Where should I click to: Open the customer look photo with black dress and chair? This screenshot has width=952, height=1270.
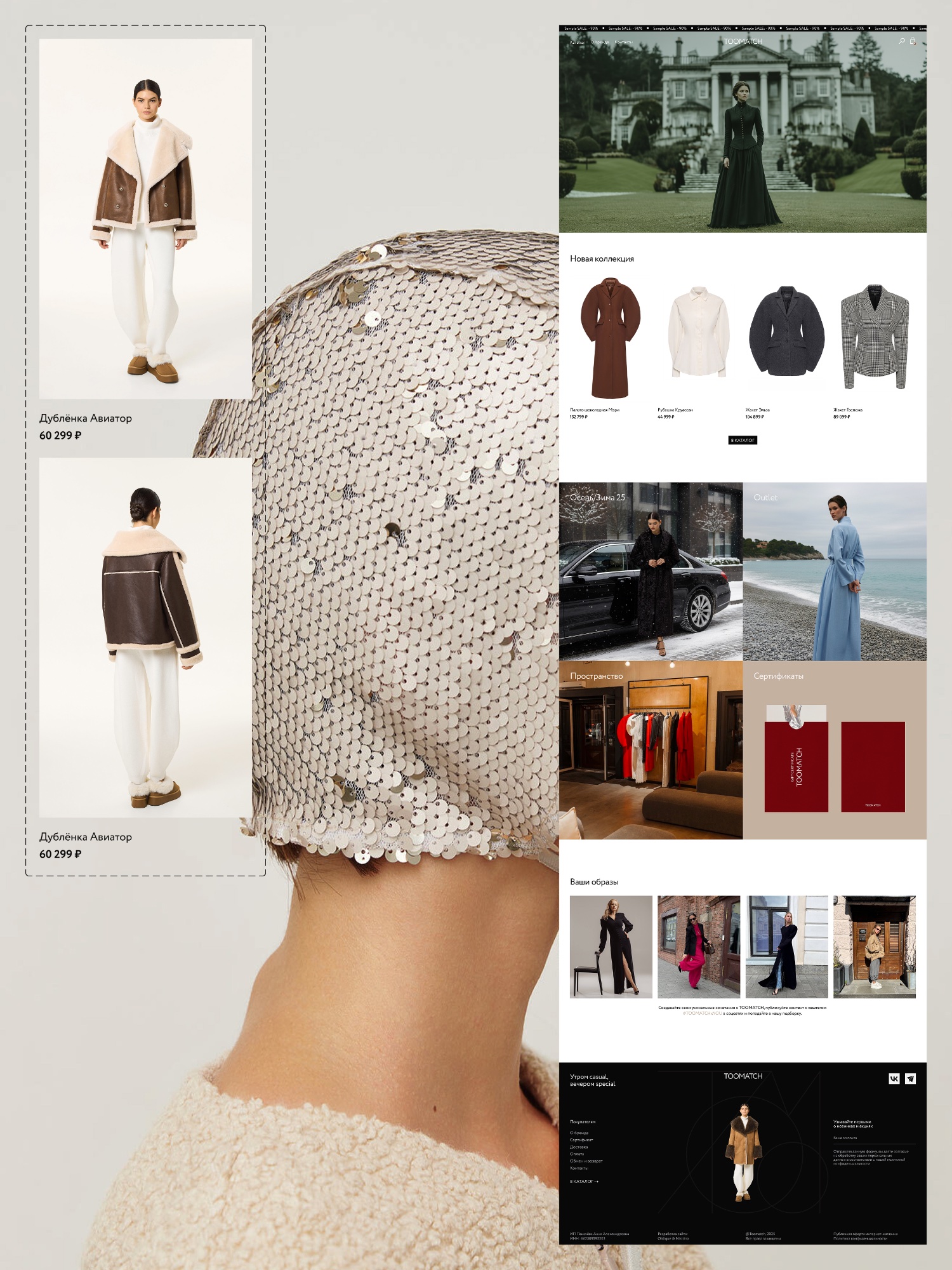coord(611,947)
